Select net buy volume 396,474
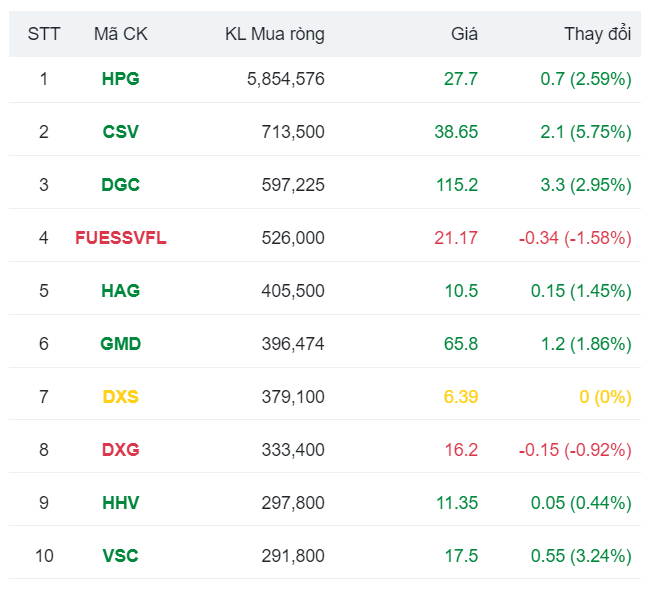 point(293,344)
